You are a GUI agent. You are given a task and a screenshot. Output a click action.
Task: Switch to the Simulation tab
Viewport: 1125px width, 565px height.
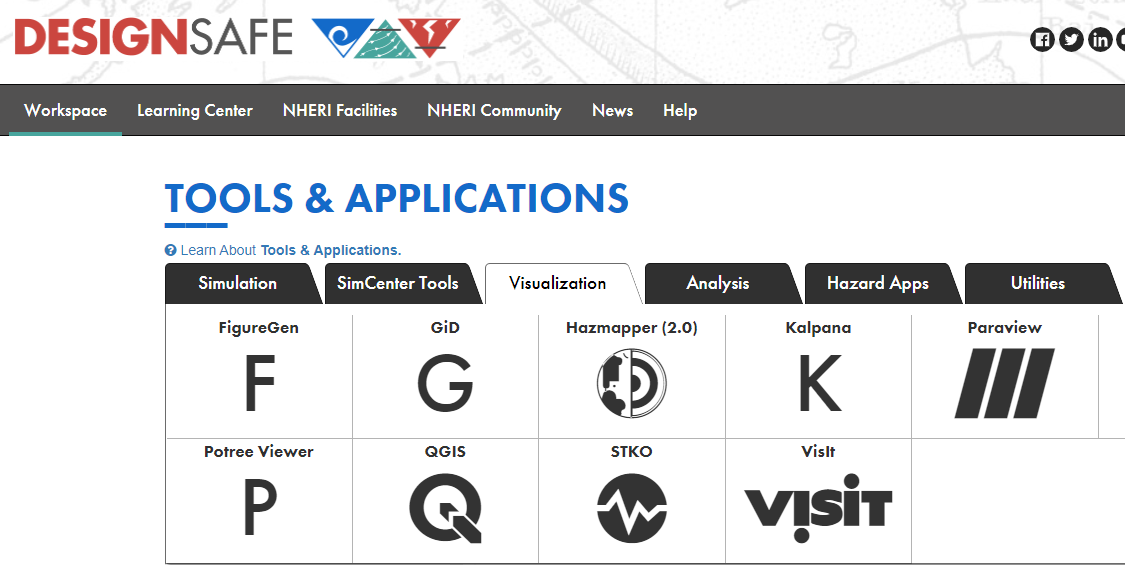click(238, 284)
